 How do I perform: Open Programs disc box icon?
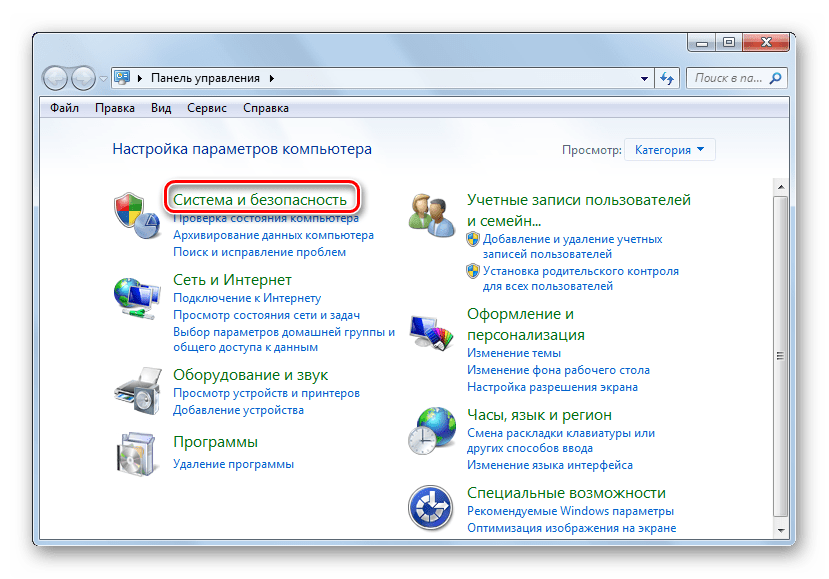click(x=136, y=454)
